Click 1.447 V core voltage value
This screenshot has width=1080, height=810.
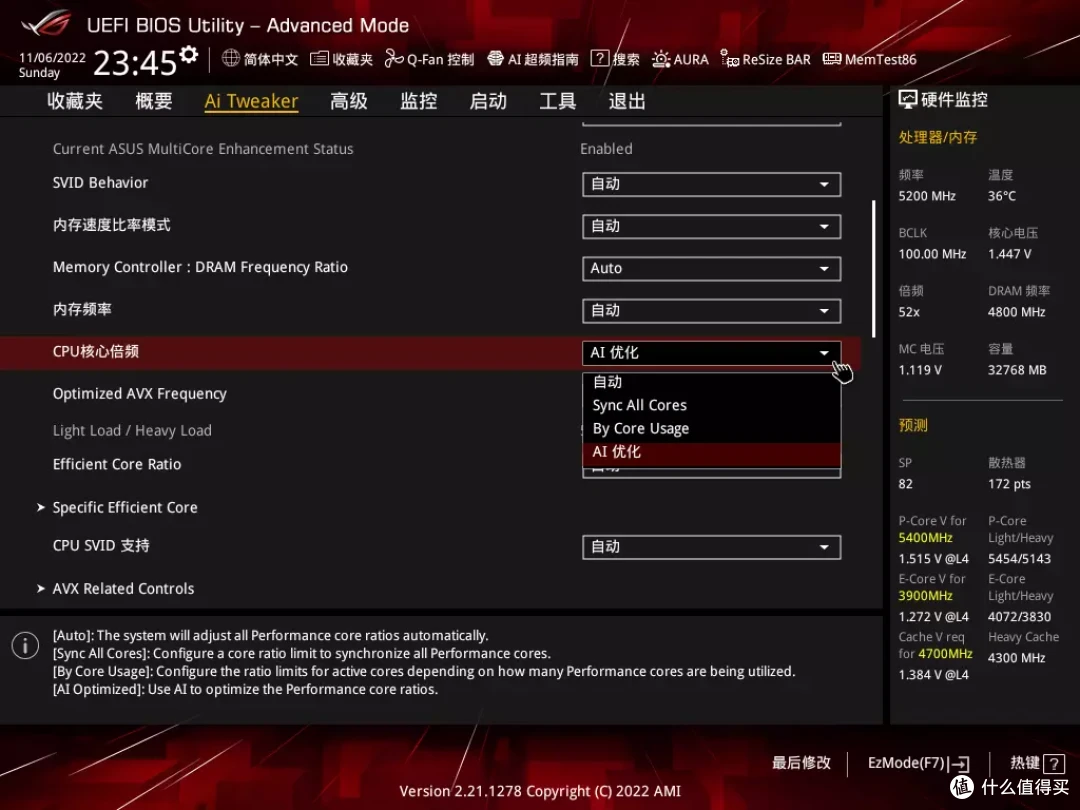coord(1010,254)
